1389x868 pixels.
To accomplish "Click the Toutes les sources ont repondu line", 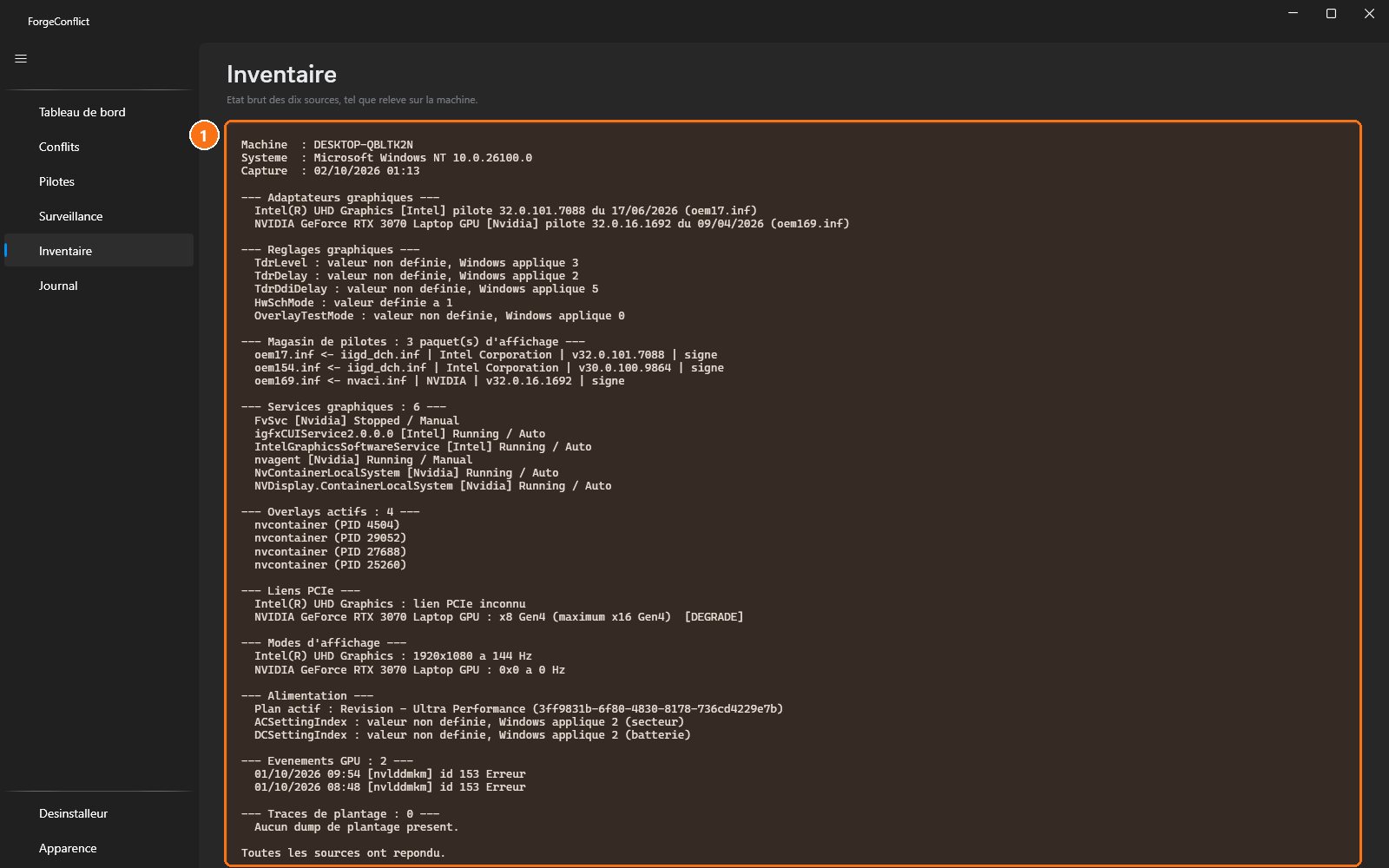I will coord(343,853).
